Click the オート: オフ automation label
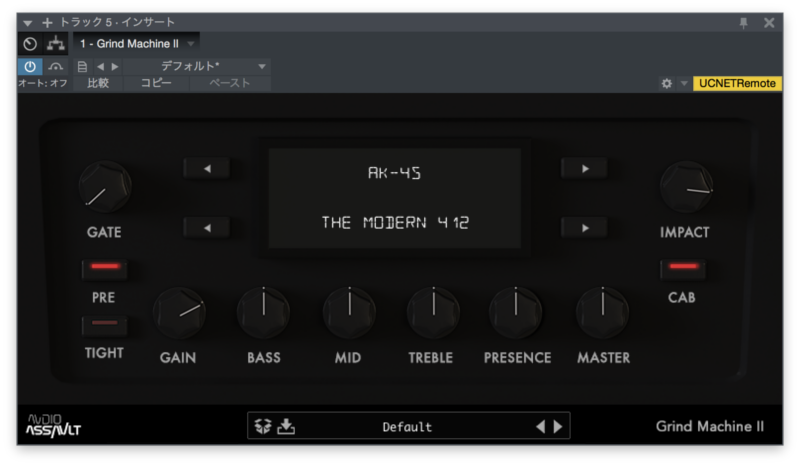800x466 pixels. click(43, 83)
